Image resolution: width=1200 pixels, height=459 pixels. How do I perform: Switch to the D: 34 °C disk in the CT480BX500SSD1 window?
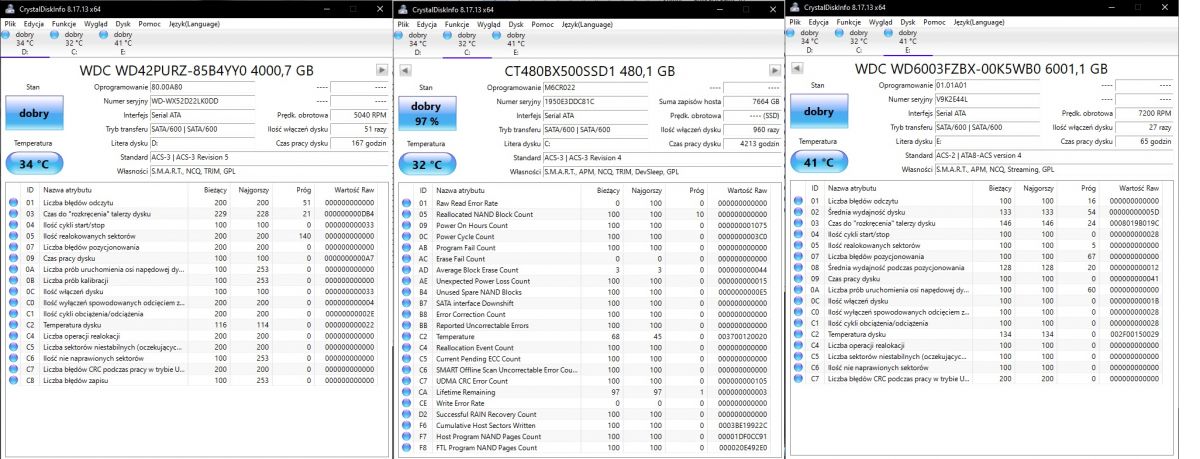[416, 42]
